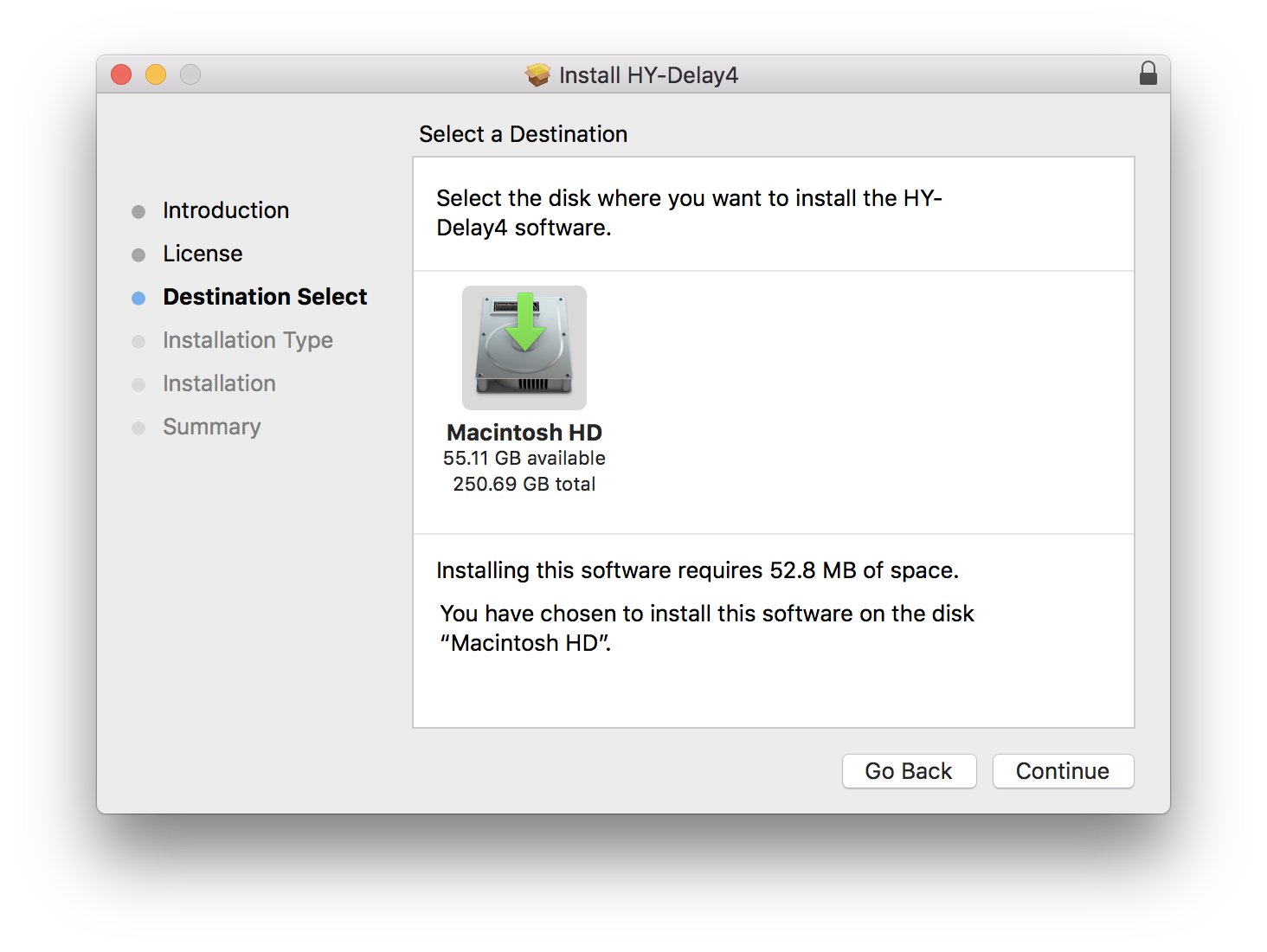Click the bullet beside Installation Type
This screenshot has height=952, width=1267.
pyautogui.click(x=138, y=342)
